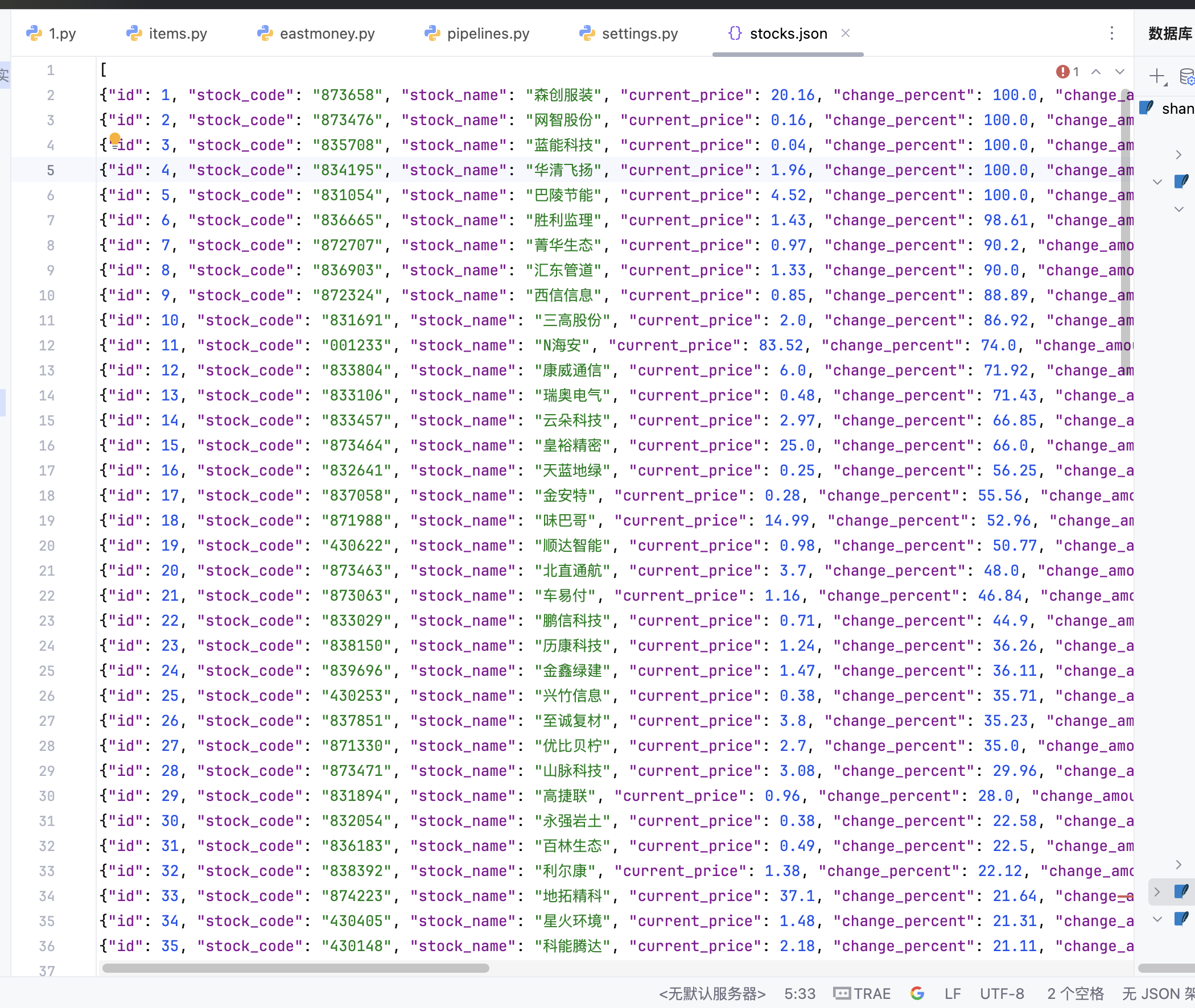
Task: Jump to next highlighted error arrow
Action: [x=1119, y=72]
